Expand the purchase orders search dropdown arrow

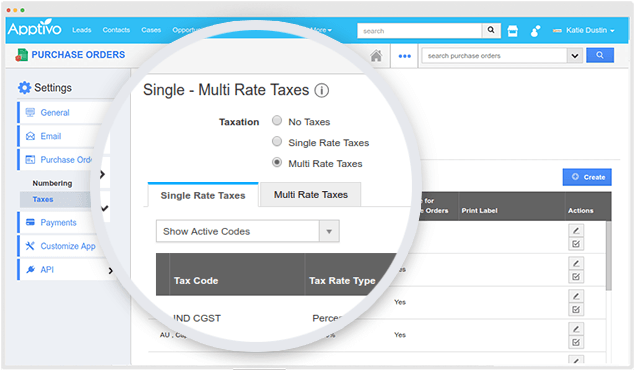(575, 55)
